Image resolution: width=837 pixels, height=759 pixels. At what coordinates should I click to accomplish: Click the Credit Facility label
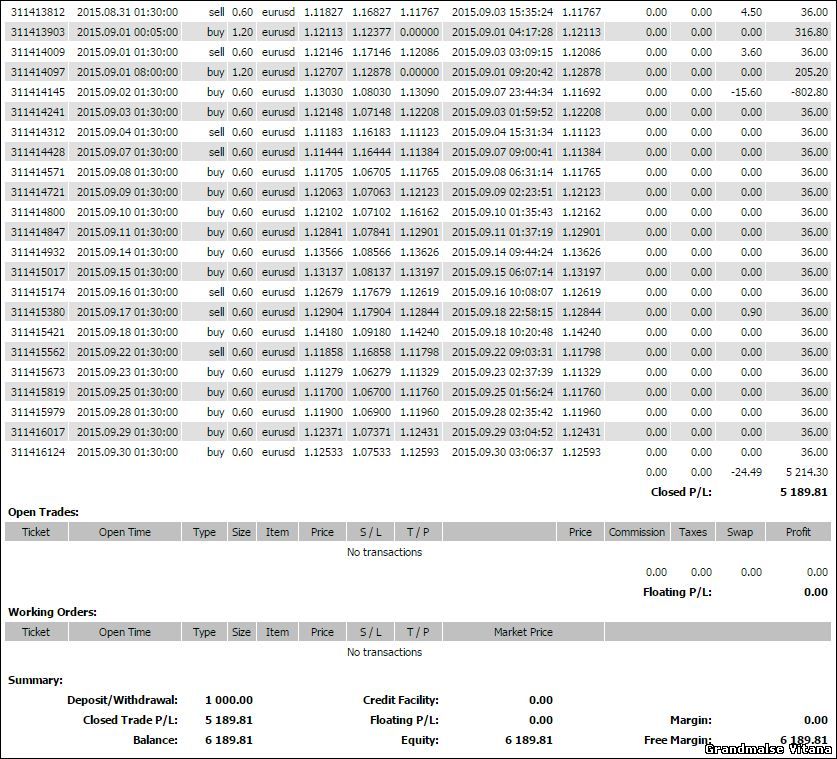click(x=401, y=700)
